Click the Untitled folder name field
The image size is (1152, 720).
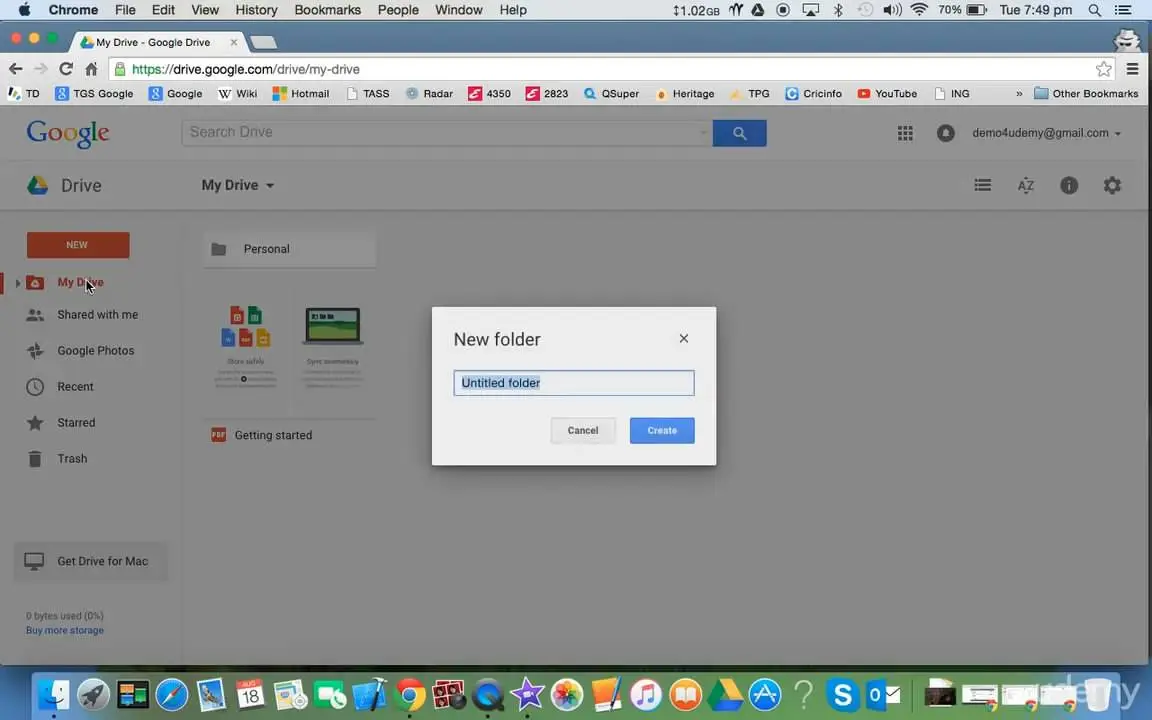click(573, 383)
